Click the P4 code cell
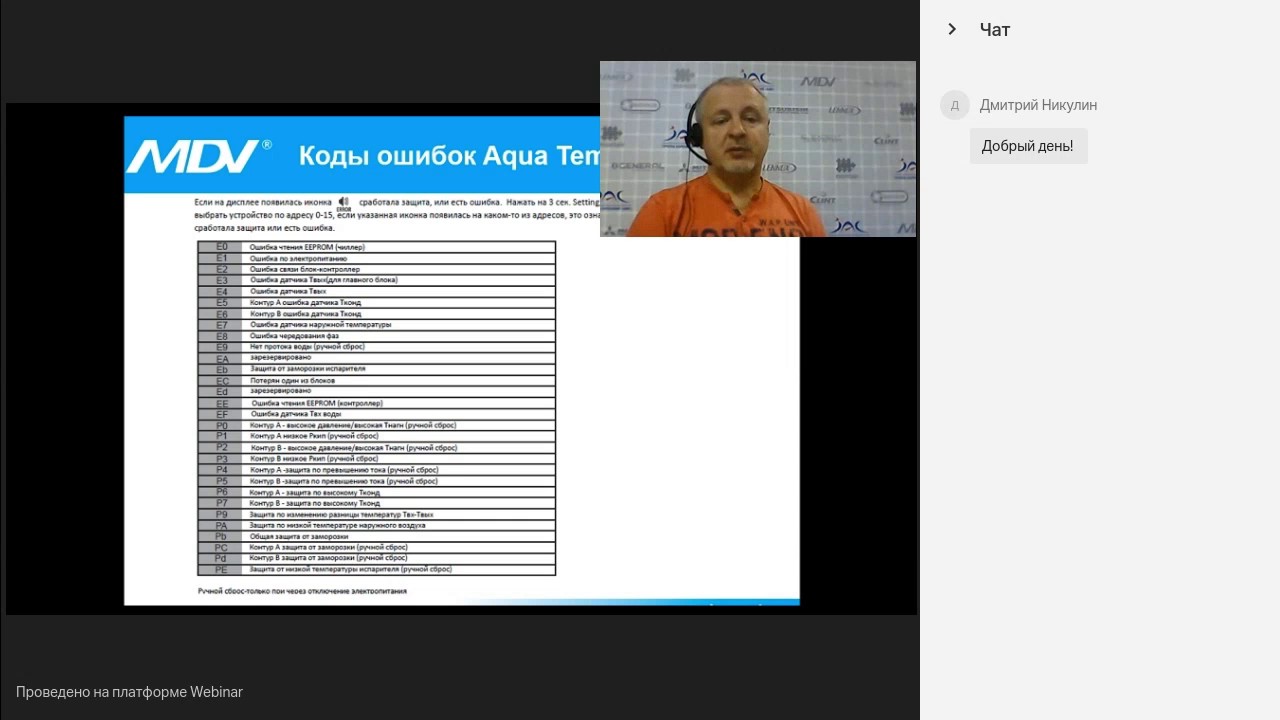 [222, 470]
